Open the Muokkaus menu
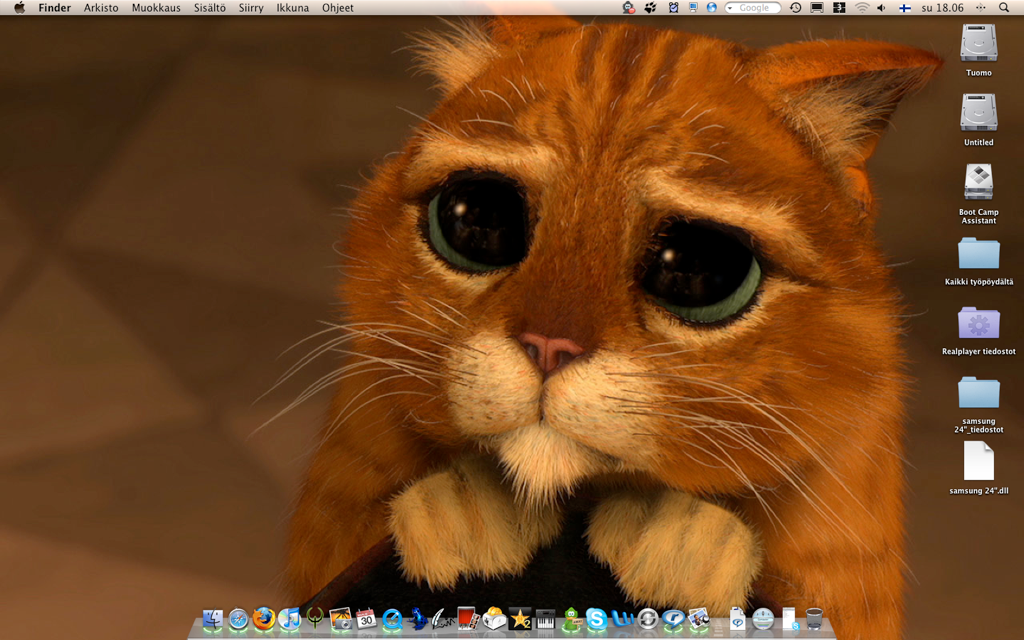Image resolution: width=1024 pixels, height=640 pixels. pos(156,8)
